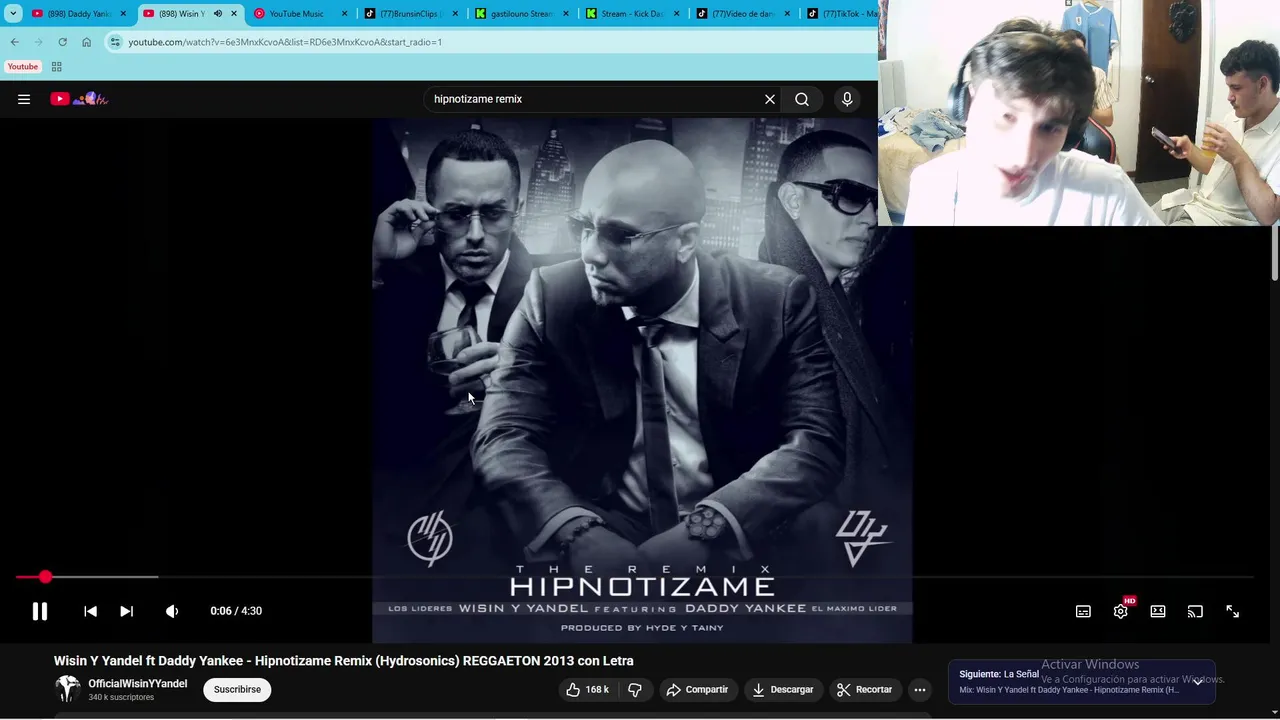The image size is (1280, 720).
Task: Pause the video with the pause button
Action: click(39, 611)
